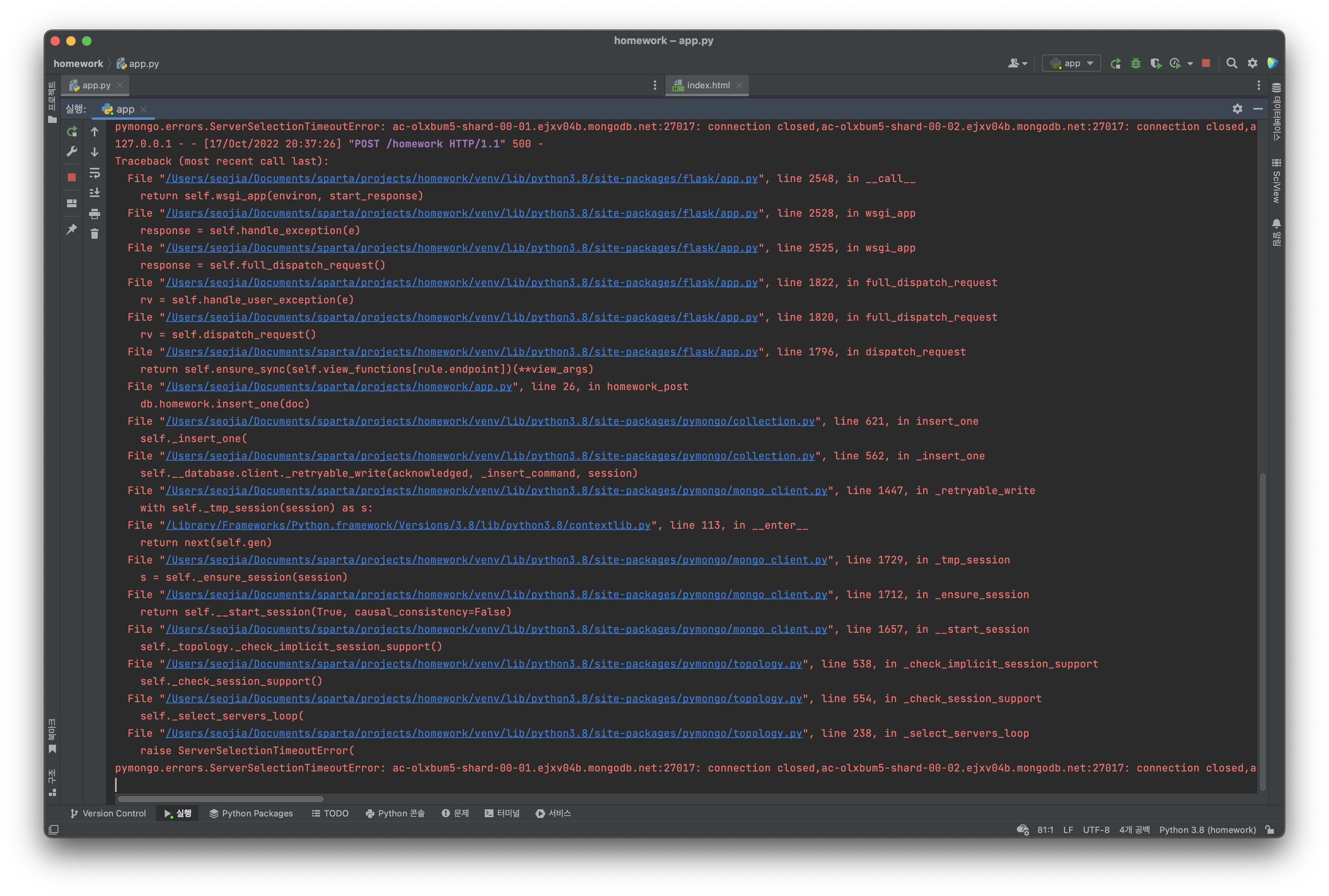Change file encoding UTF-8
This screenshot has height=896, width=1329.
coord(1096,830)
